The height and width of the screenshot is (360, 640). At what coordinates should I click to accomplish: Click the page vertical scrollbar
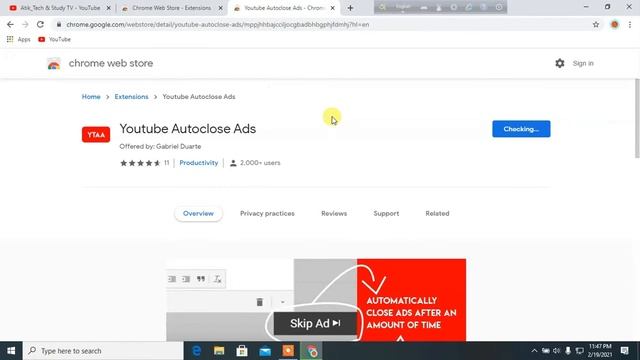coord(637,118)
